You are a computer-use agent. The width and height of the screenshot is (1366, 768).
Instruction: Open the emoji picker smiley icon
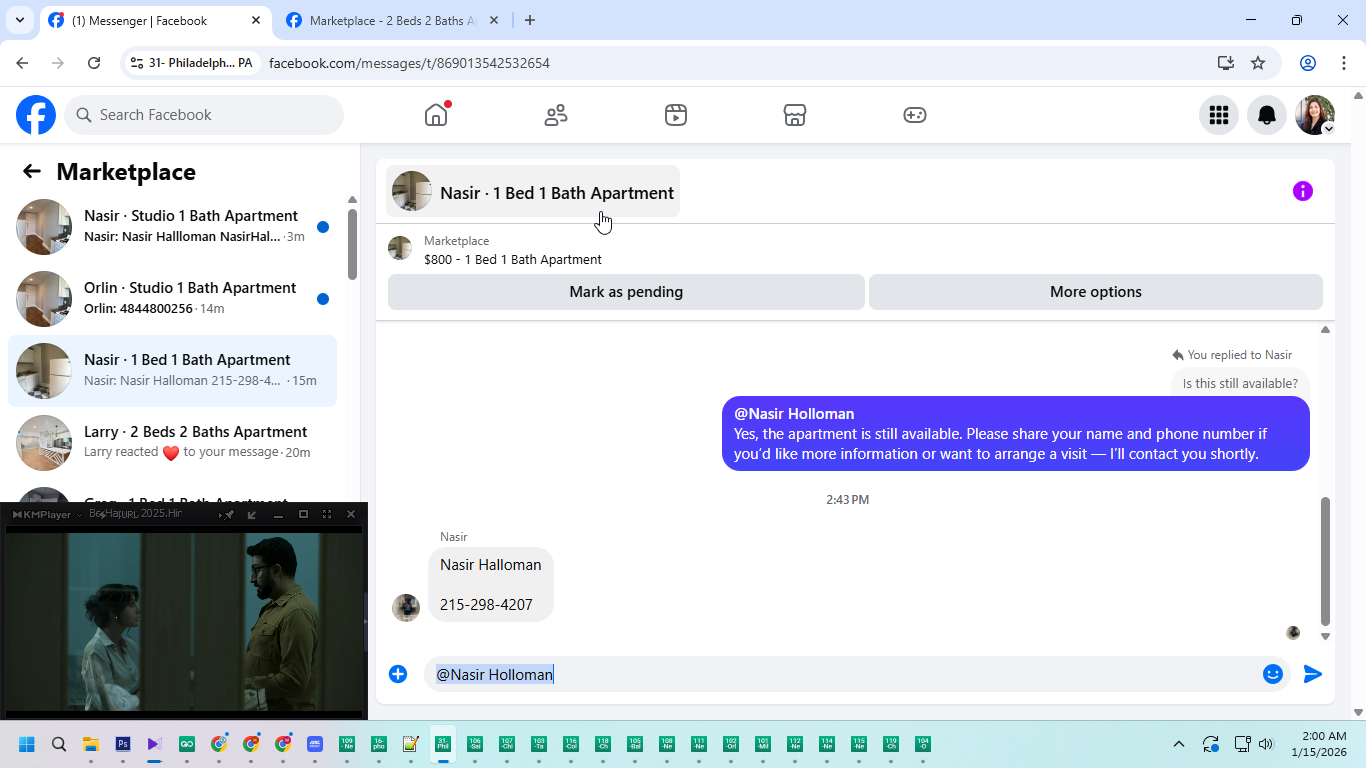[x=1273, y=674]
